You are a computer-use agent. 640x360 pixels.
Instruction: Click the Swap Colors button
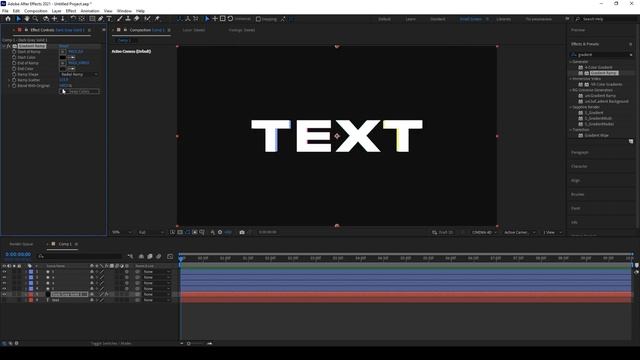(79, 91)
